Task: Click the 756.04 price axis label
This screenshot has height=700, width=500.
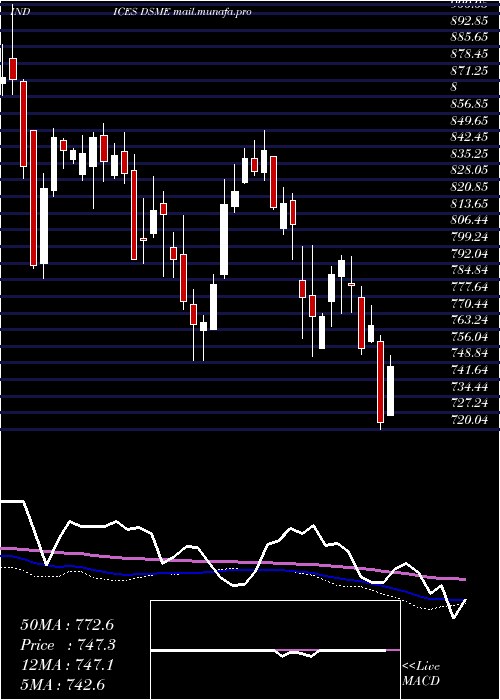Action: 469,337
